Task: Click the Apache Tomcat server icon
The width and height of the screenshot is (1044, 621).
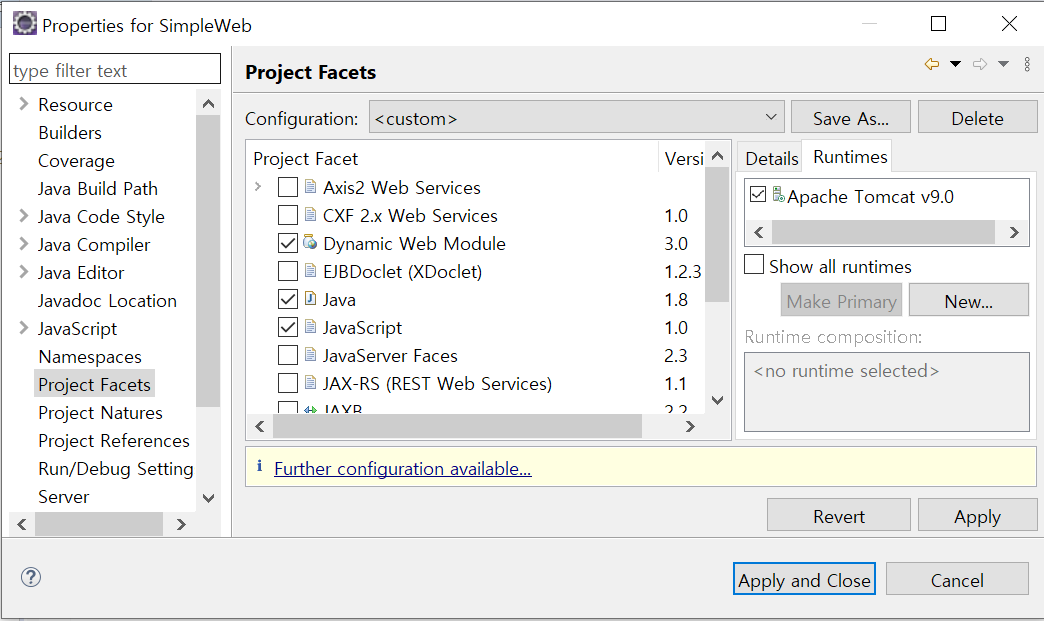Action: pyautogui.click(x=778, y=195)
